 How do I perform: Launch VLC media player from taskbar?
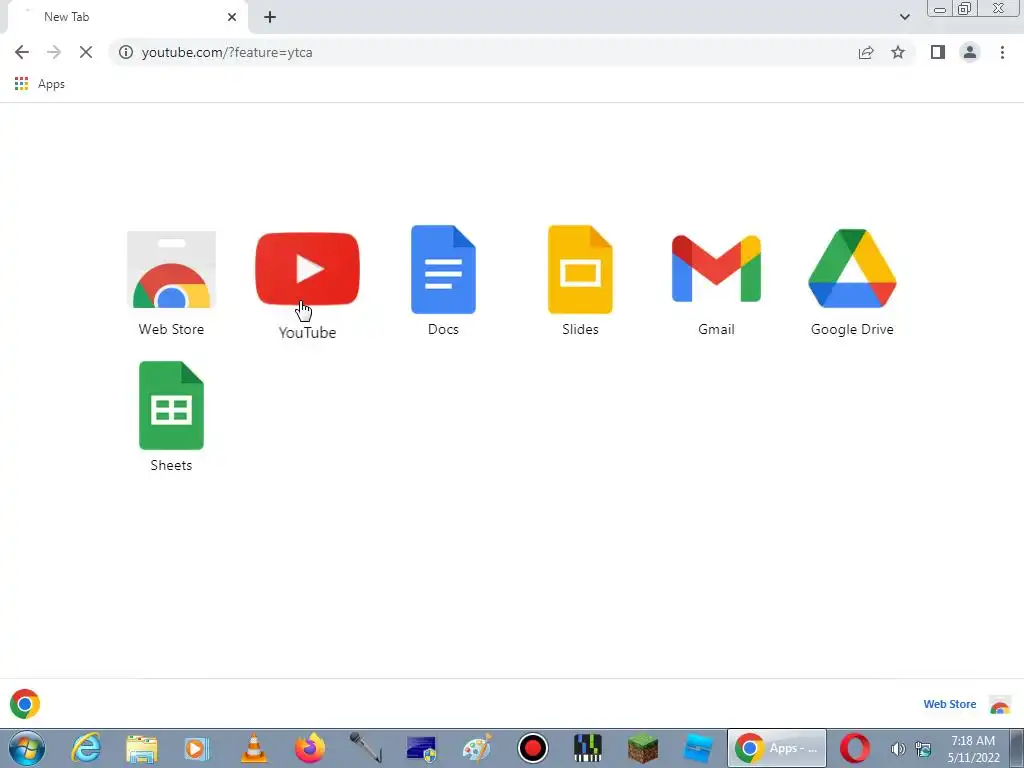(x=253, y=748)
